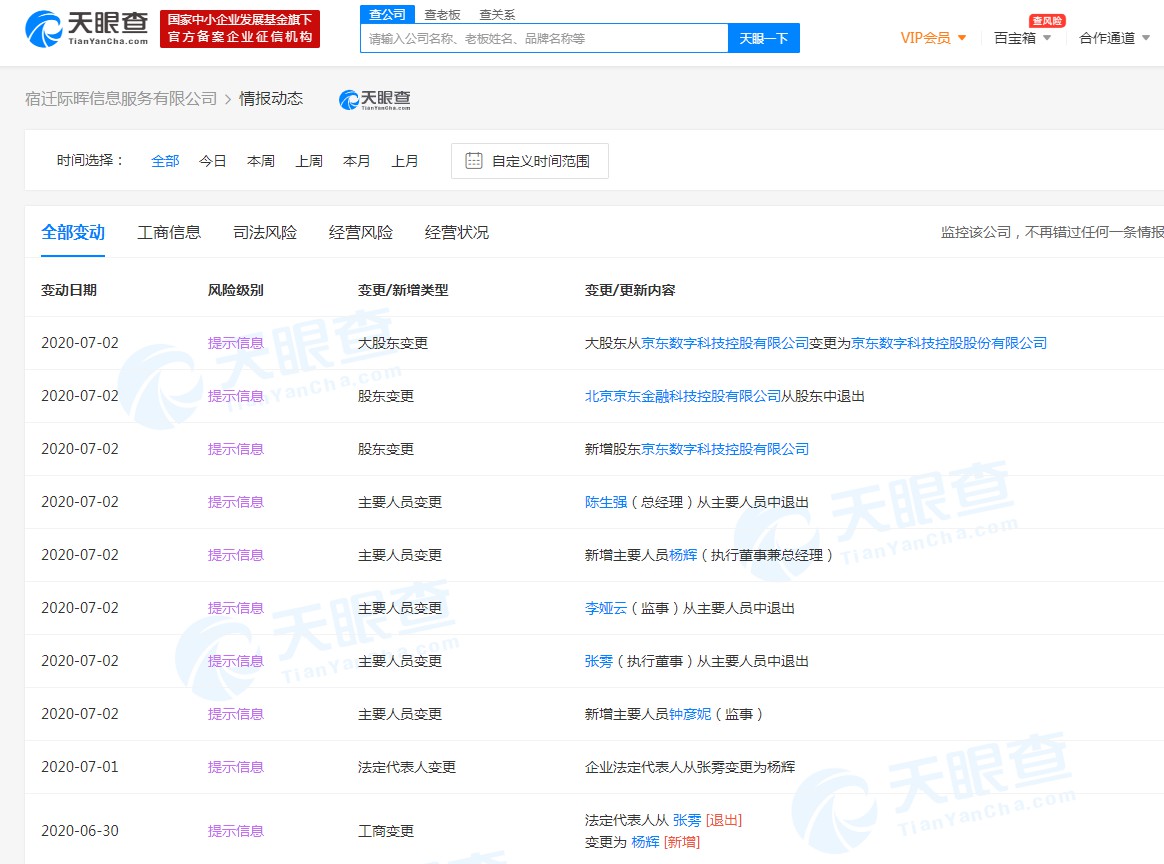This screenshot has width=1164, height=864.
Task: Select the 查关系 search tab
Action: pyautogui.click(x=497, y=15)
